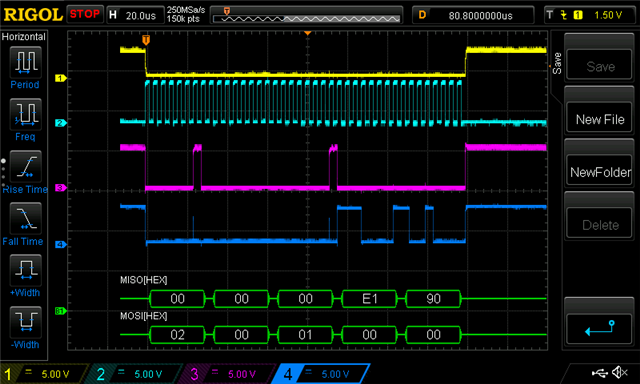
Task: Click the MOSI decoded byte 01
Action: [305, 335]
